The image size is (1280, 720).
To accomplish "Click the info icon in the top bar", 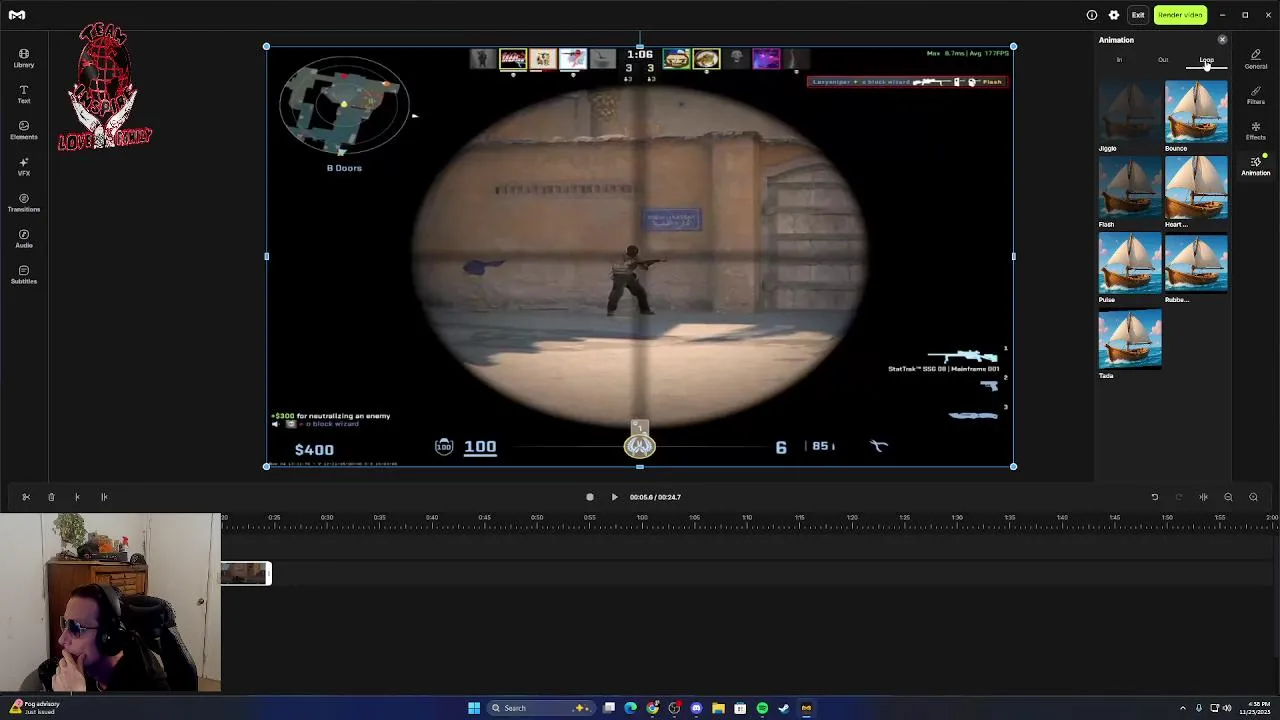I will tap(1092, 15).
